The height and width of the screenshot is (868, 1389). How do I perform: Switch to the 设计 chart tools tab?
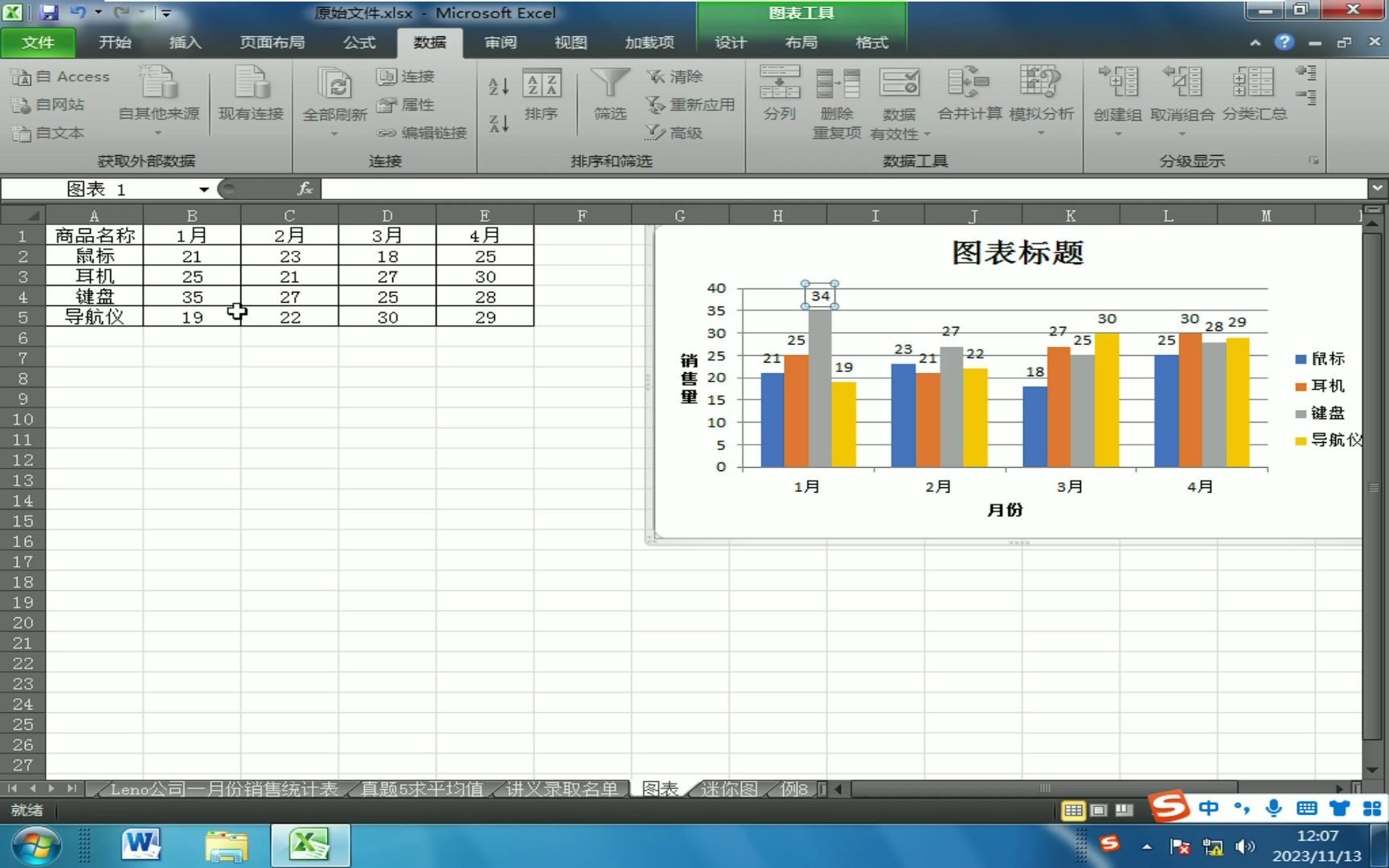pyautogui.click(x=730, y=43)
